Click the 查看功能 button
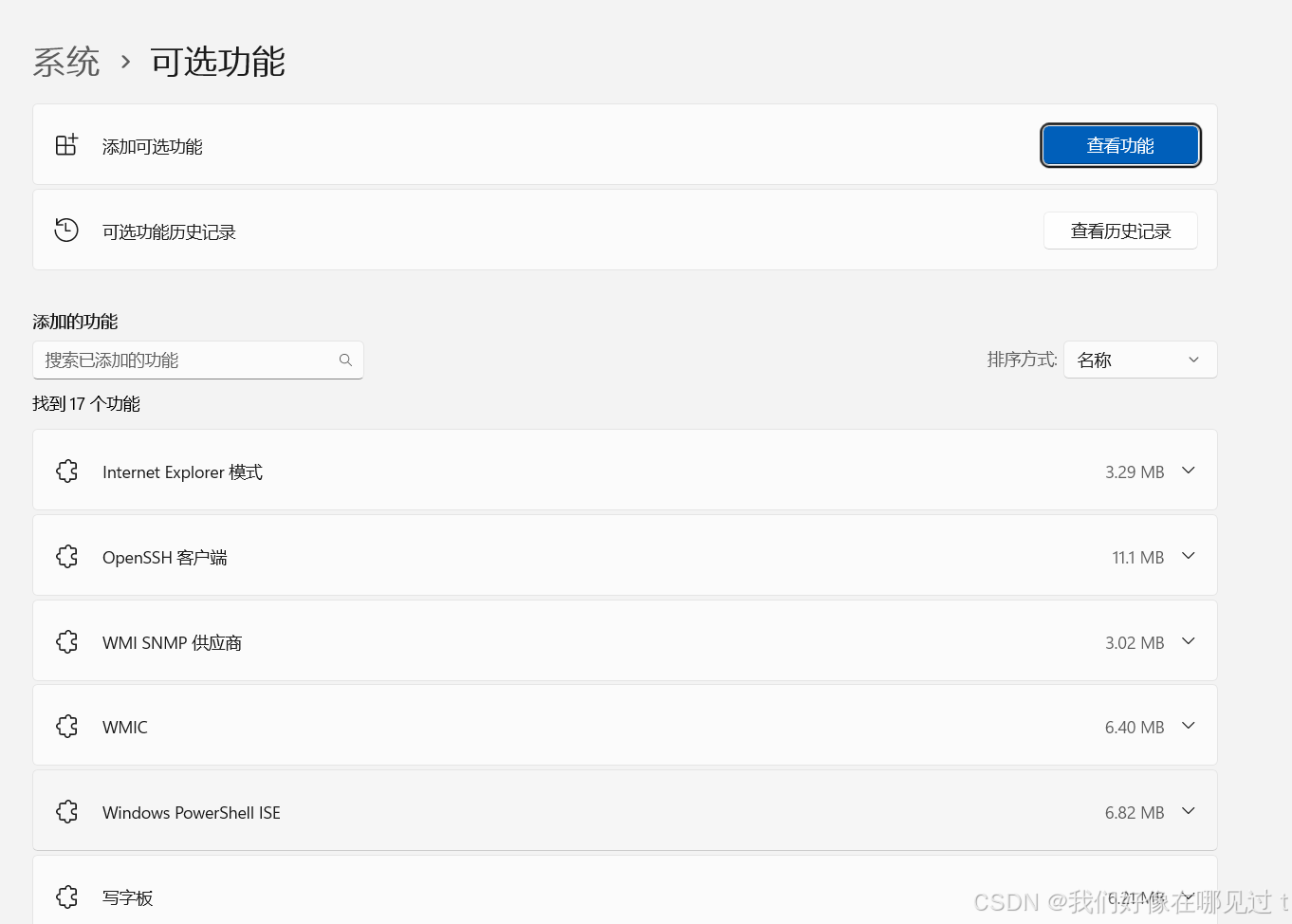The image size is (1292, 924). coord(1120,145)
